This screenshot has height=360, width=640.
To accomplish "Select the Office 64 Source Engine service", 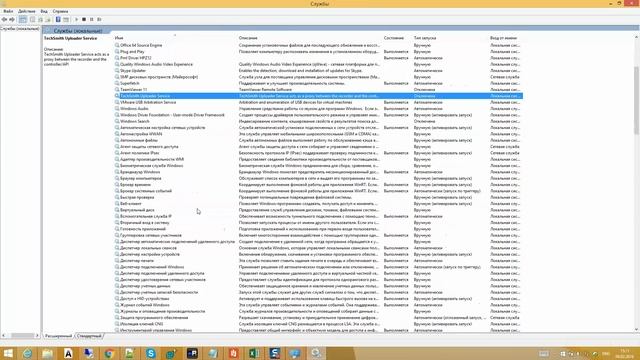I will tap(141, 45).
